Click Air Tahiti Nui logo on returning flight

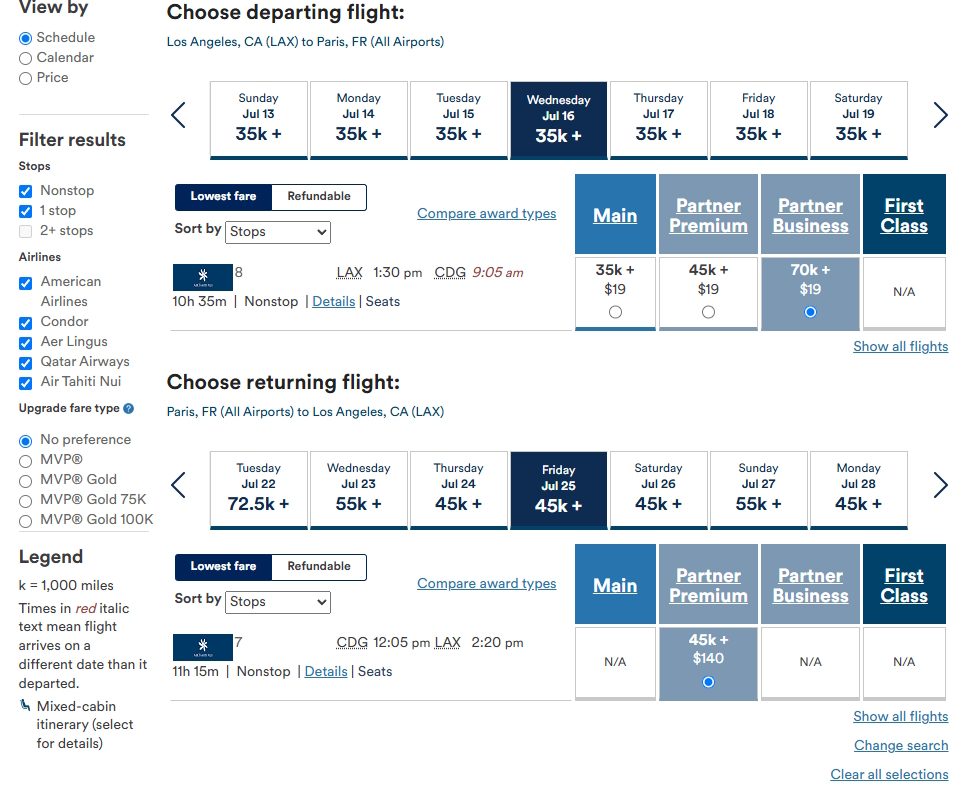[x=202, y=648]
